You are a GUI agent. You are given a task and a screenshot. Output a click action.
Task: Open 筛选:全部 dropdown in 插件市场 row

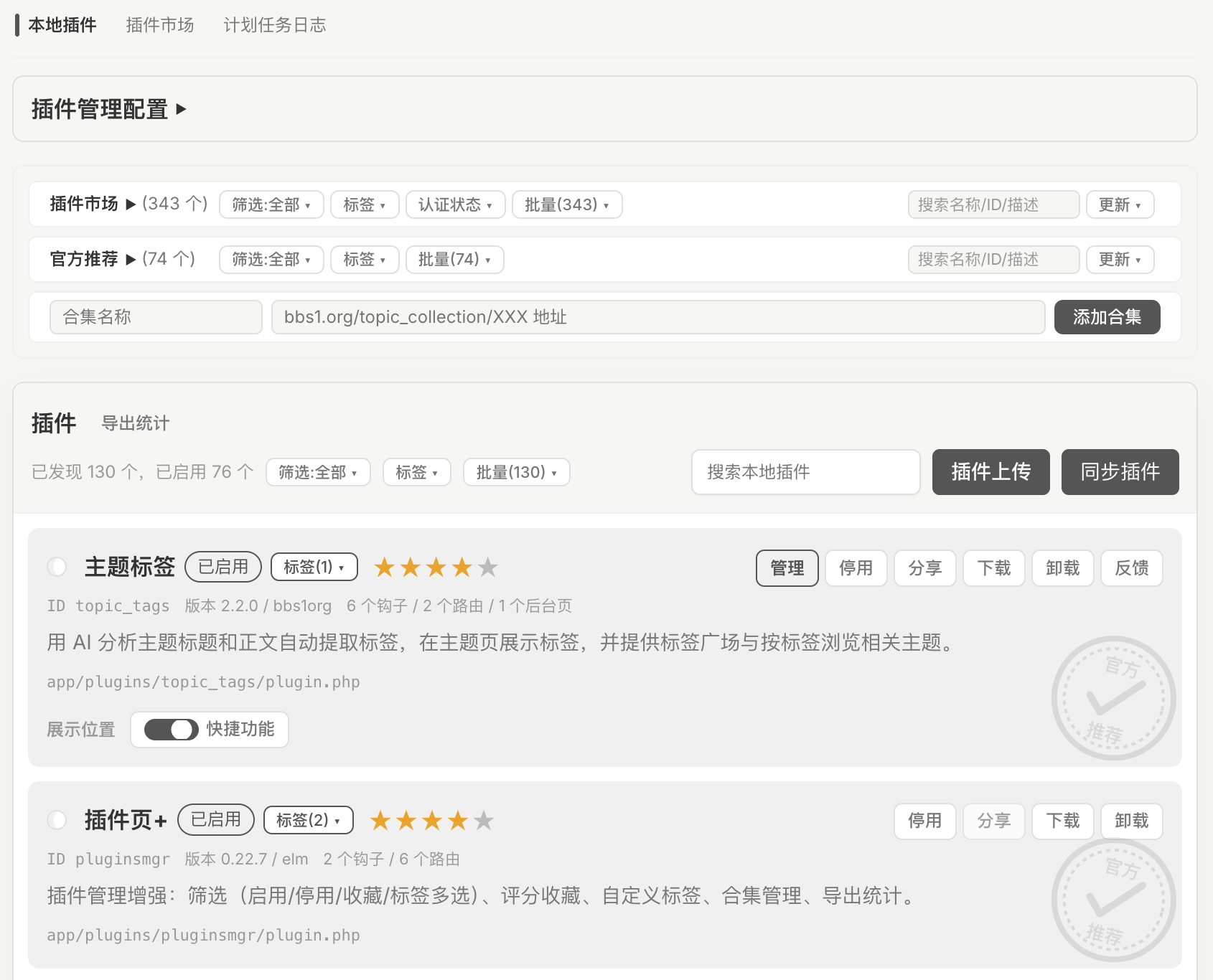pos(271,204)
